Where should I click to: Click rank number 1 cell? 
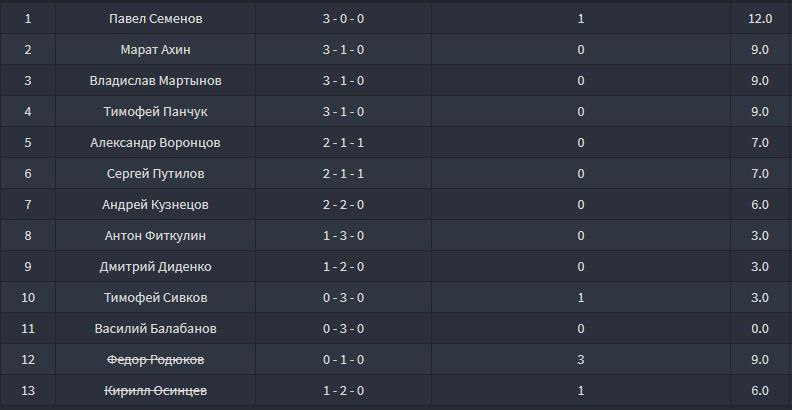[28, 19]
